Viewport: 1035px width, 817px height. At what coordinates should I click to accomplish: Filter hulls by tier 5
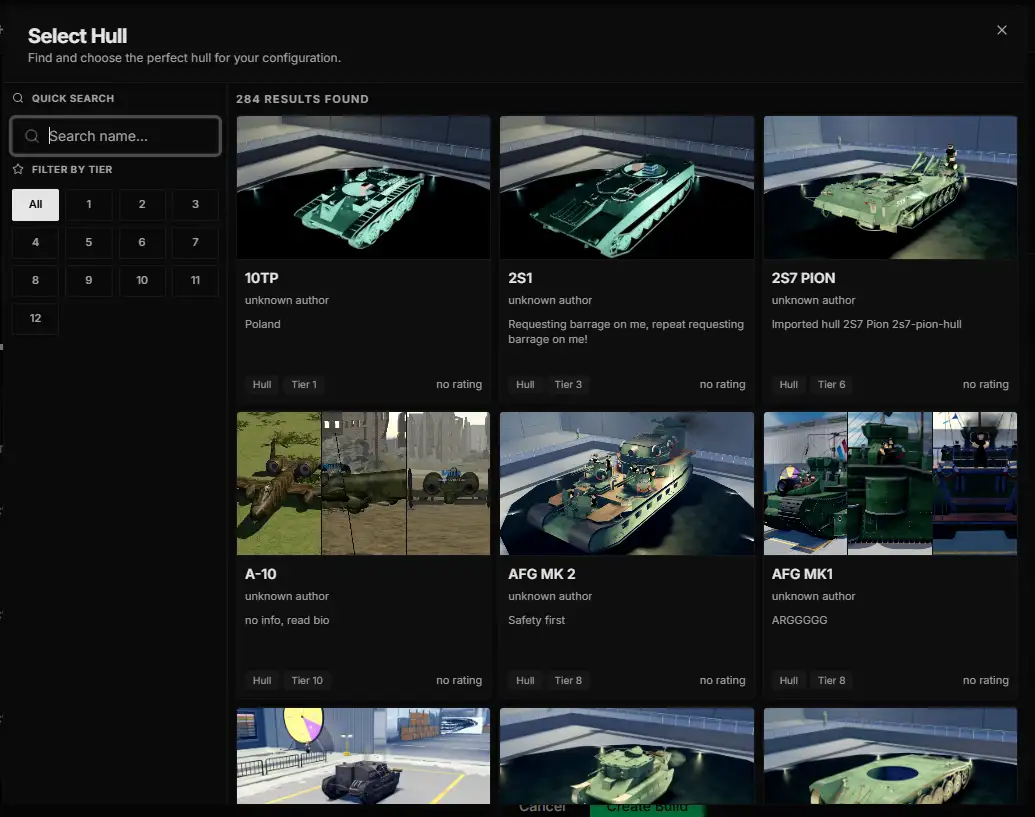coord(88,242)
